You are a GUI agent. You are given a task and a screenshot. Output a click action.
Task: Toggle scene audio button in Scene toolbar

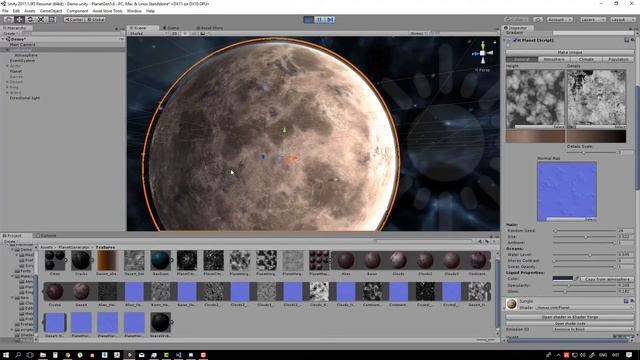[193, 33]
